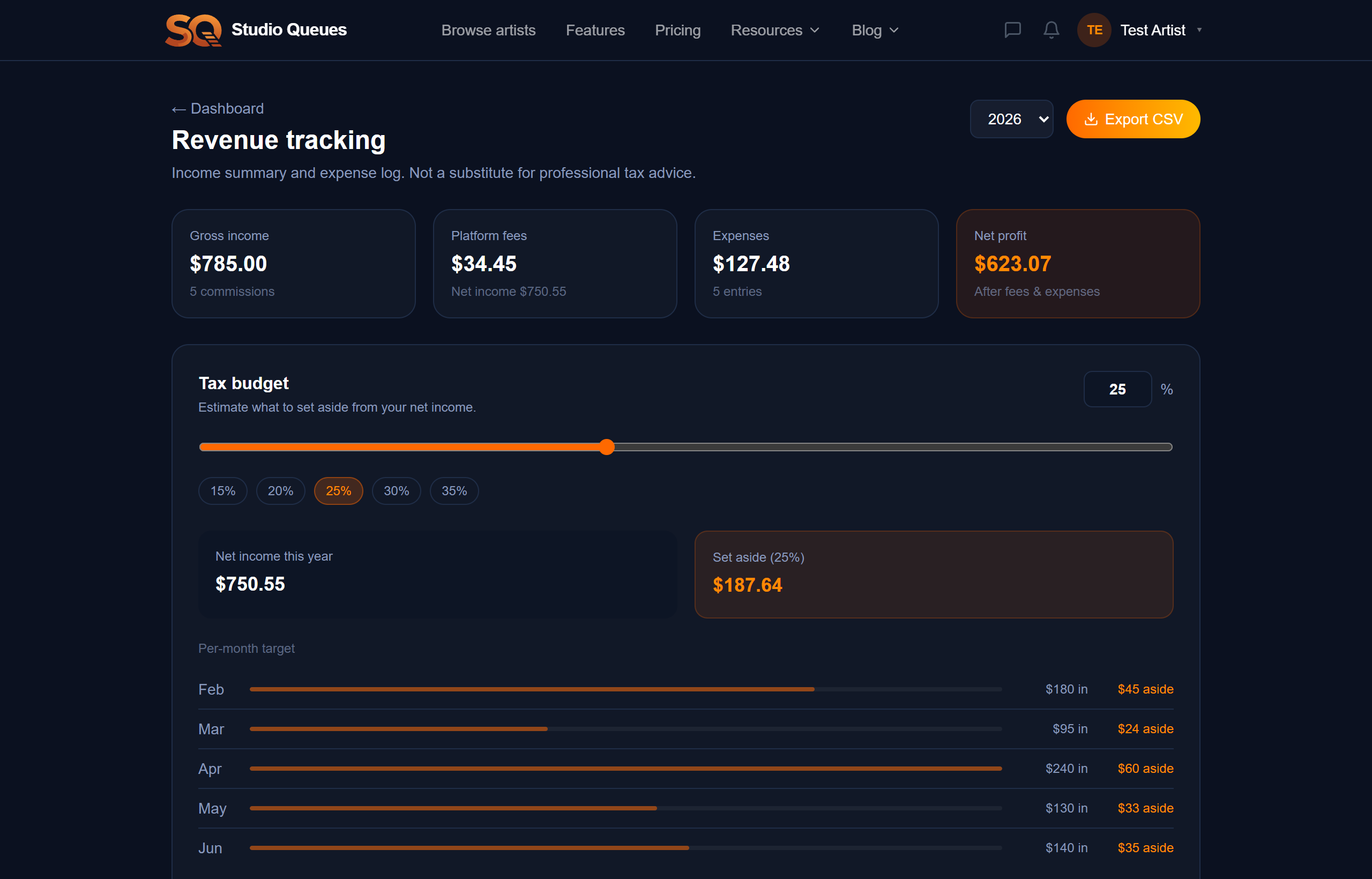
Task: Click the tax percentage input field
Action: click(x=1117, y=389)
